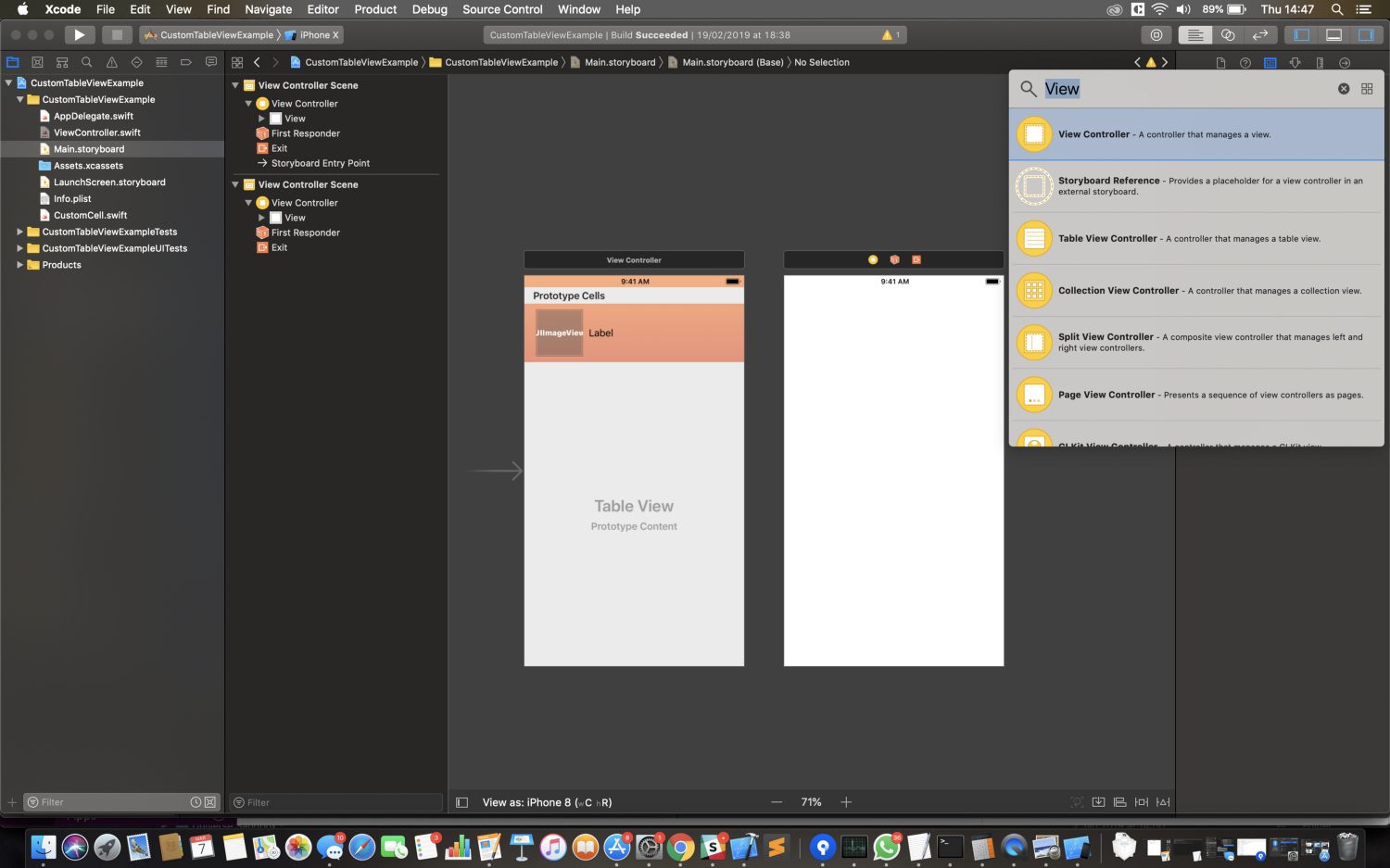The height and width of the screenshot is (868, 1390).
Task: Select Page View Controller in the library
Action: (x=1196, y=395)
